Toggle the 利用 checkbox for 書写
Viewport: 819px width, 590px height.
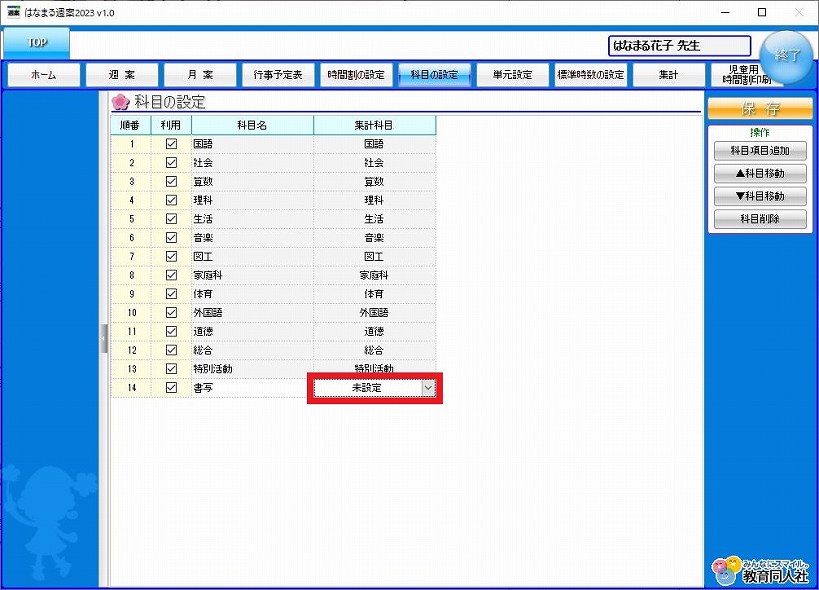(x=171, y=387)
